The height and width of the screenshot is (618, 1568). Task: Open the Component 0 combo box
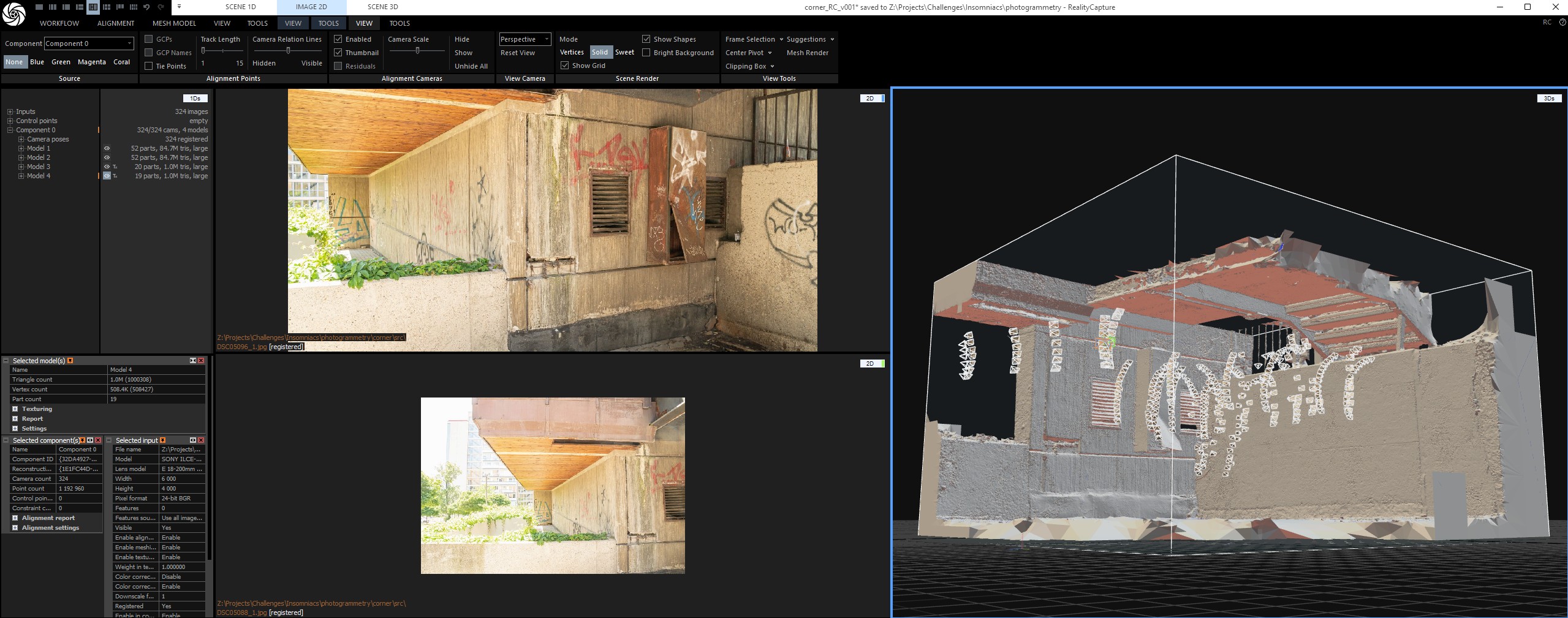89,43
